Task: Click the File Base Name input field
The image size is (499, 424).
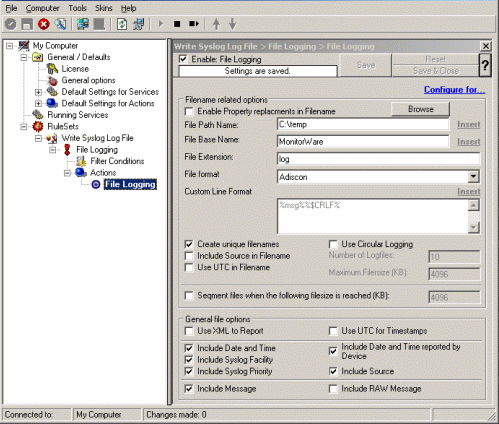Action: tap(363, 142)
